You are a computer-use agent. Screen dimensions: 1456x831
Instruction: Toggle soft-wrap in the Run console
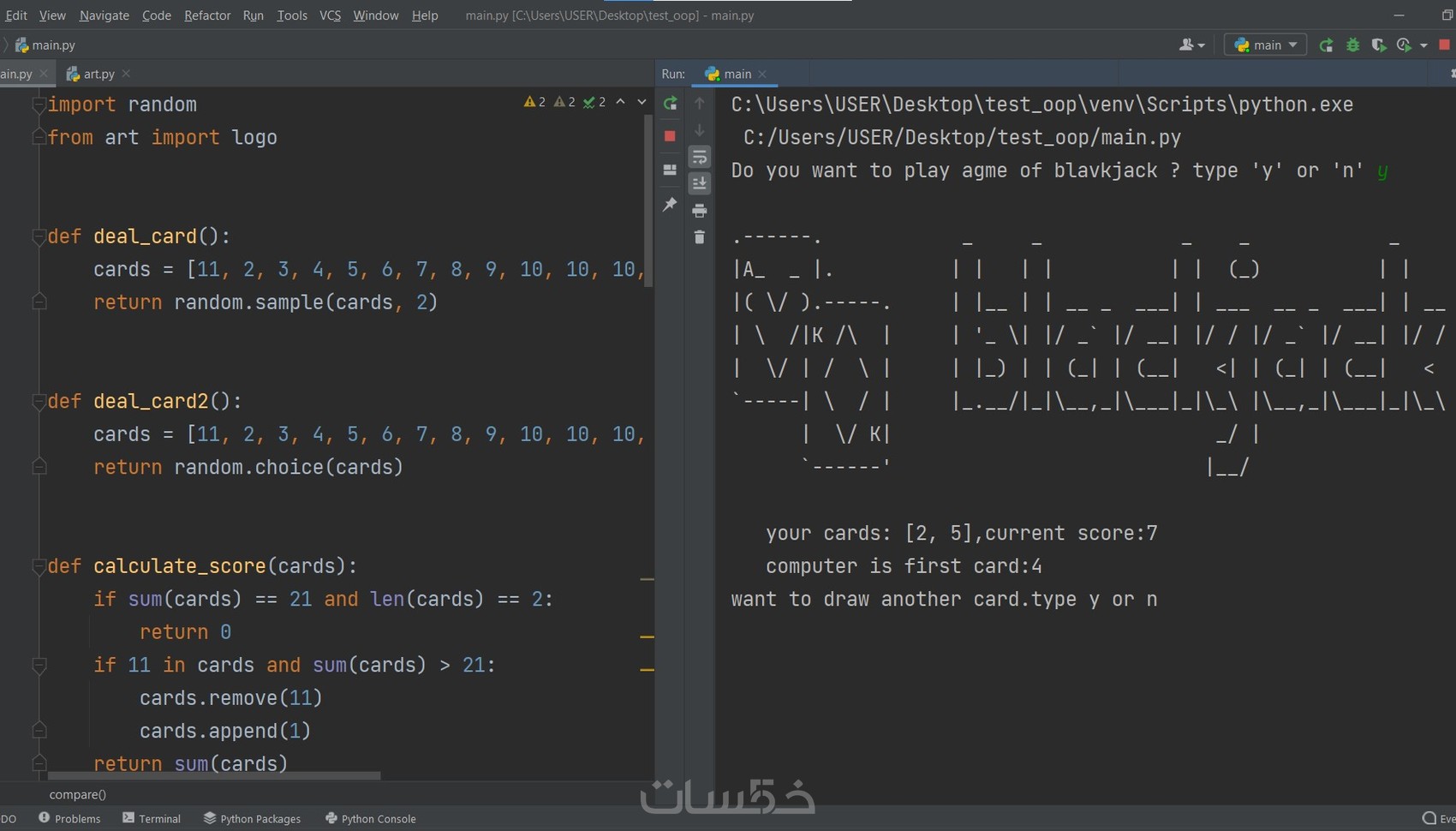coord(700,157)
